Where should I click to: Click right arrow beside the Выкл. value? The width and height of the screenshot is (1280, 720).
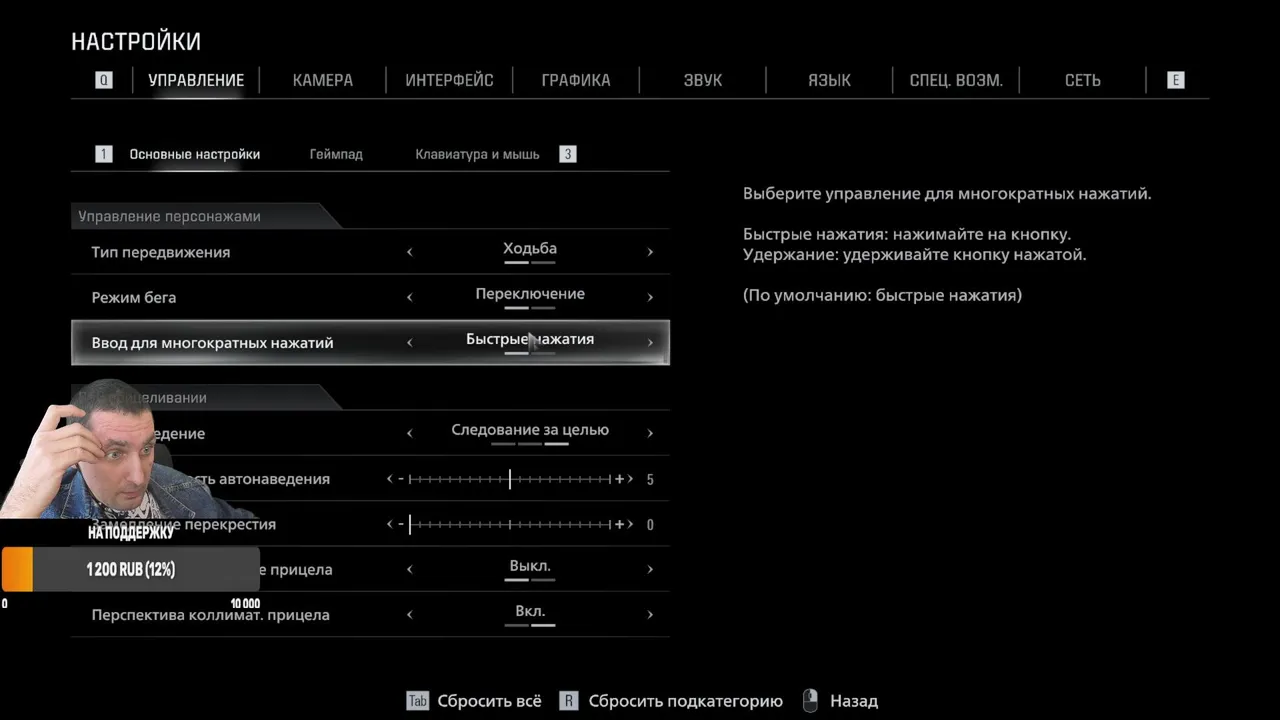[650, 569]
